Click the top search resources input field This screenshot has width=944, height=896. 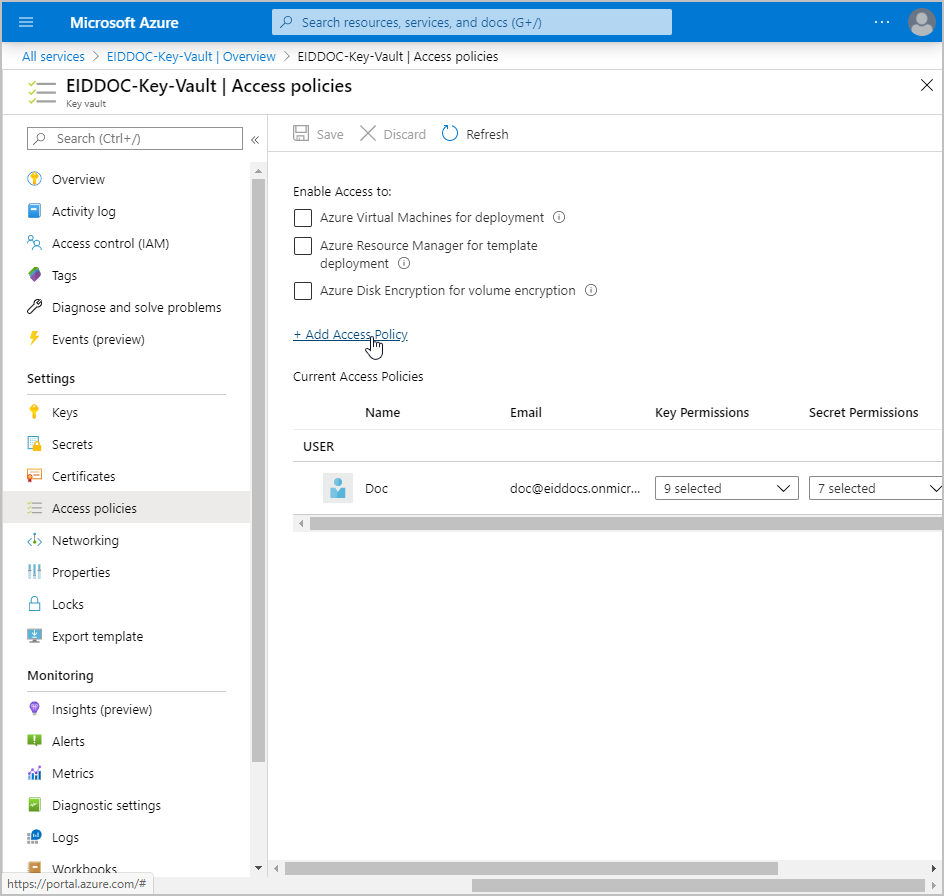pyautogui.click(x=472, y=22)
